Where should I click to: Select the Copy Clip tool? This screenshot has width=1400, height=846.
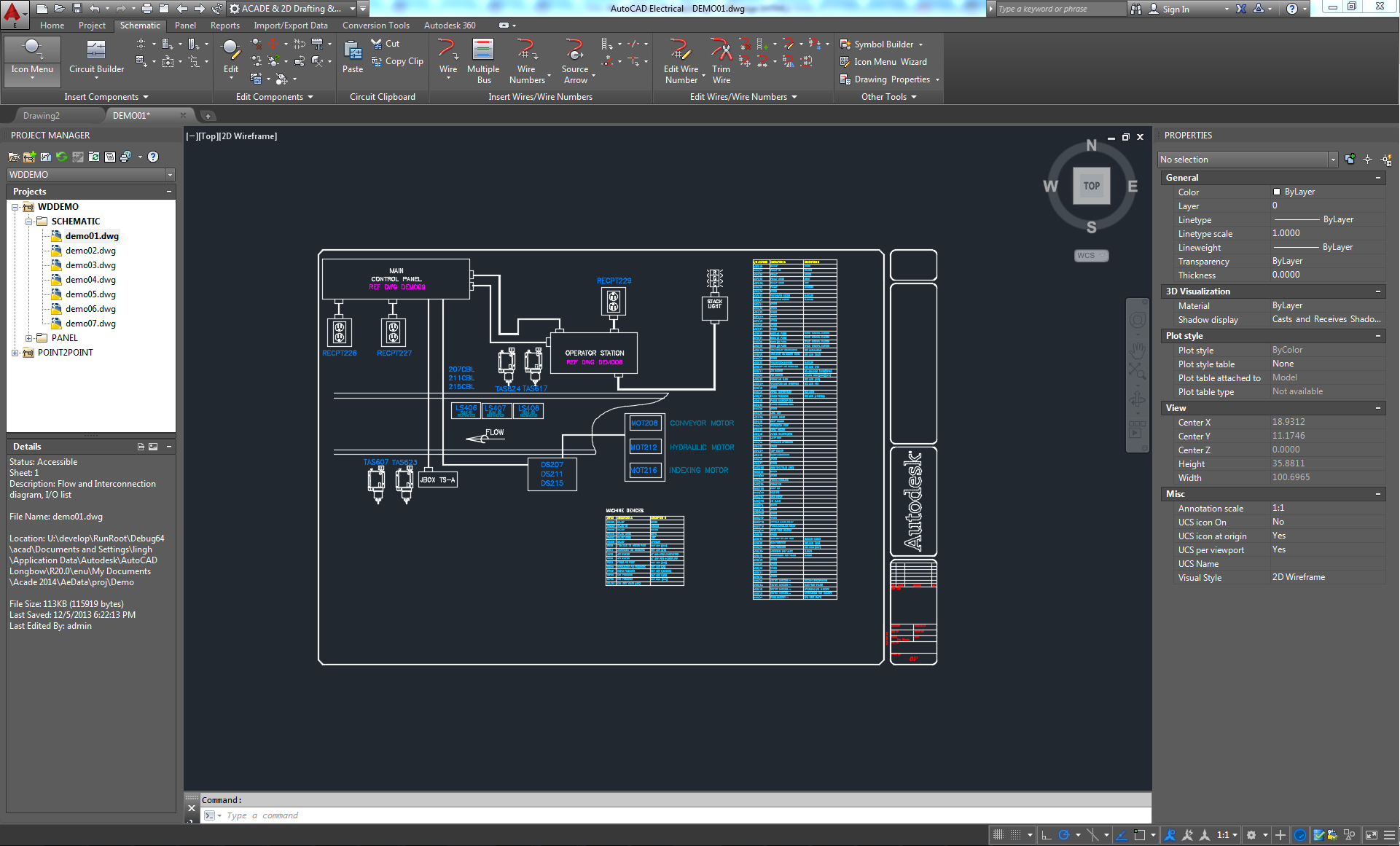(398, 61)
